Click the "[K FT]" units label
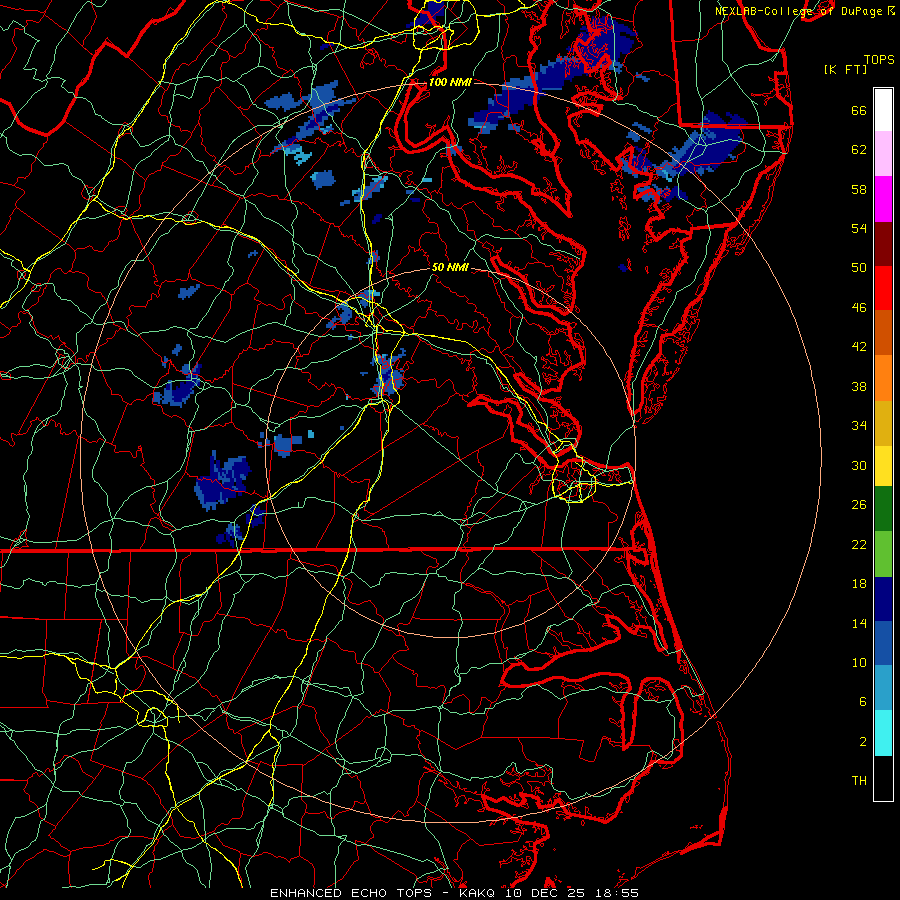The height and width of the screenshot is (900, 900). coord(845,70)
